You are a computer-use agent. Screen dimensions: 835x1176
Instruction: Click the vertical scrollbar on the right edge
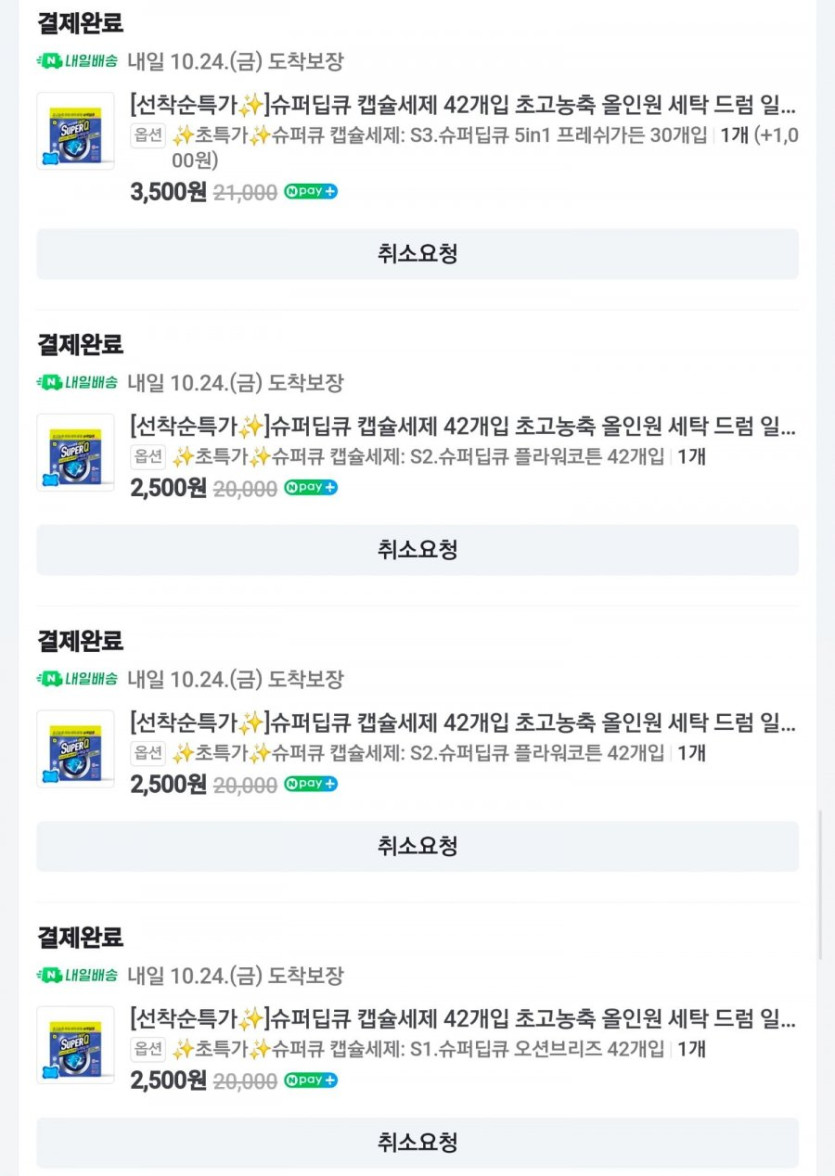click(822, 885)
